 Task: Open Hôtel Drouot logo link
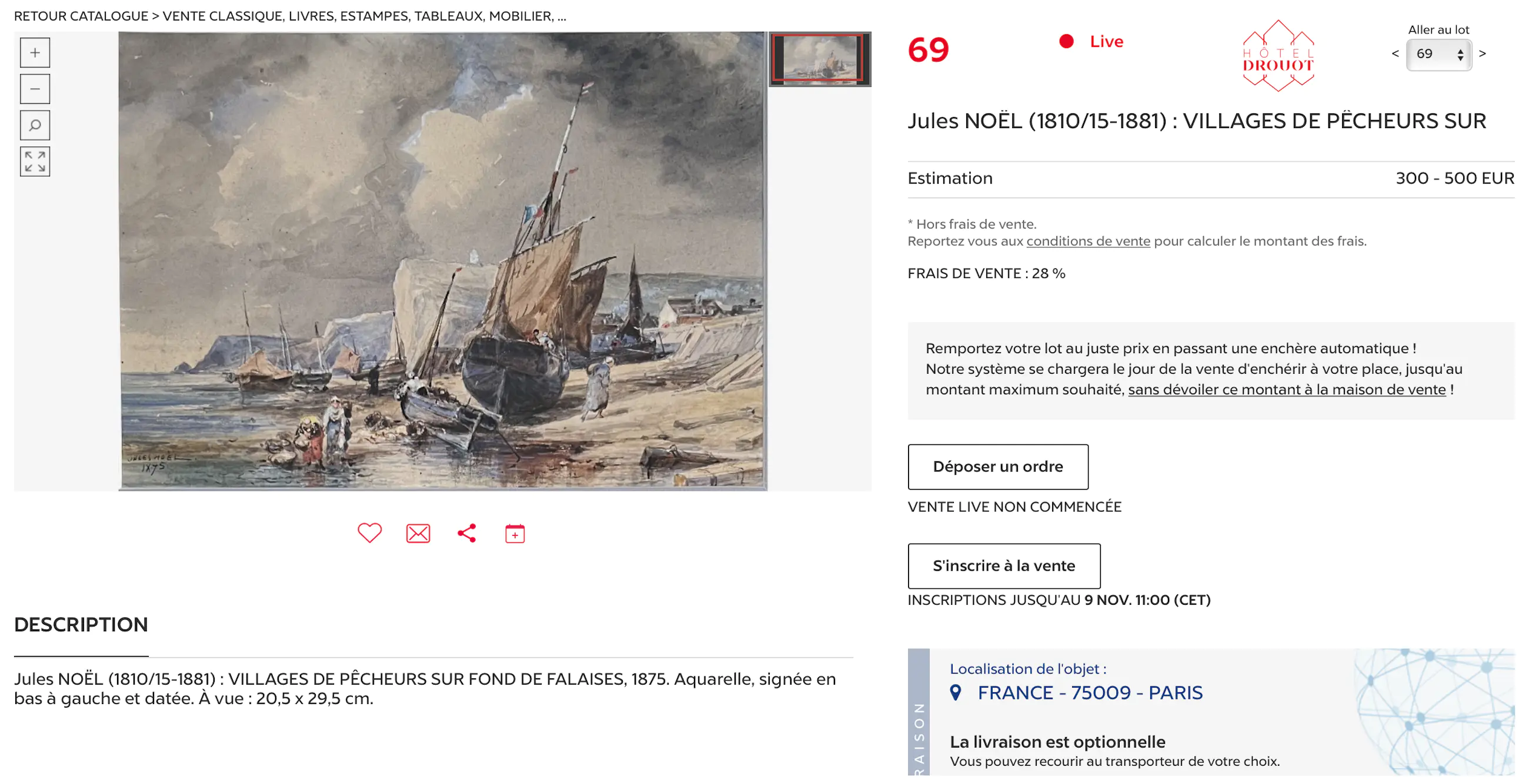click(x=1278, y=56)
